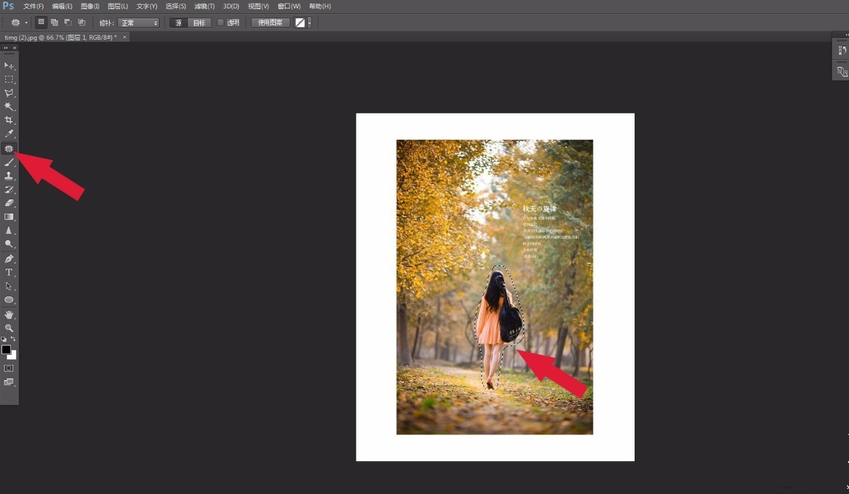Select the Rectangular Marquee tool
This screenshot has width=849, height=494.
[9, 79]
